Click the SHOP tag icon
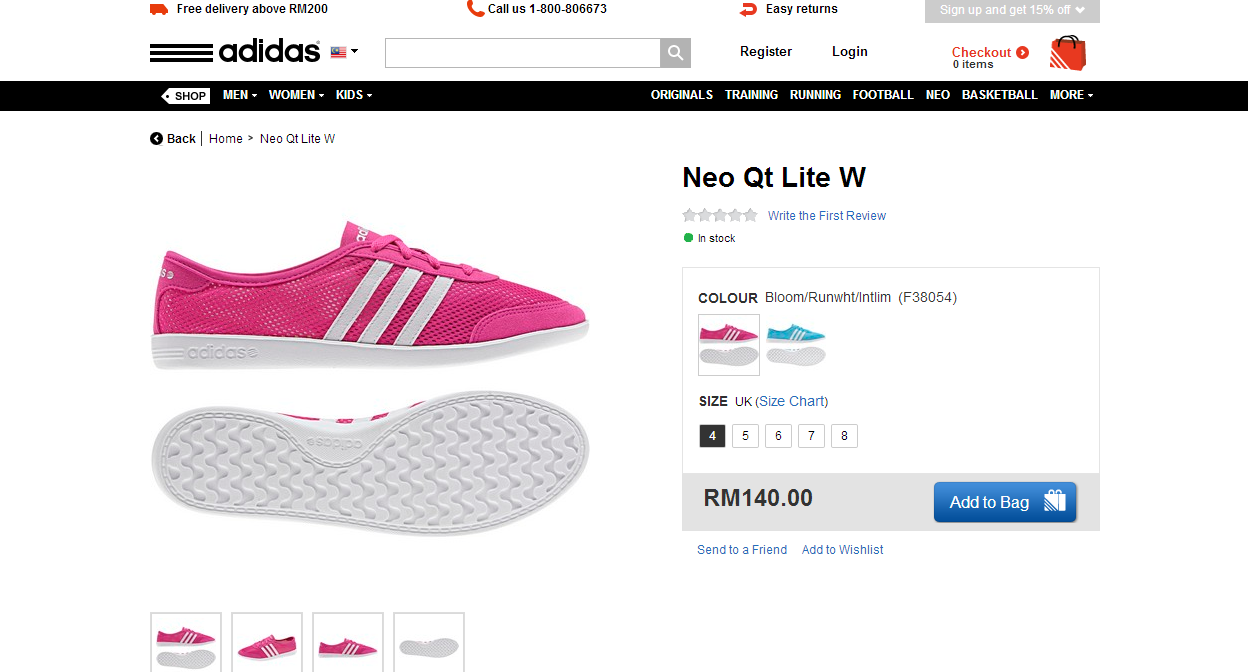This screenshot has width=1248, height=672. coord(186,96)
